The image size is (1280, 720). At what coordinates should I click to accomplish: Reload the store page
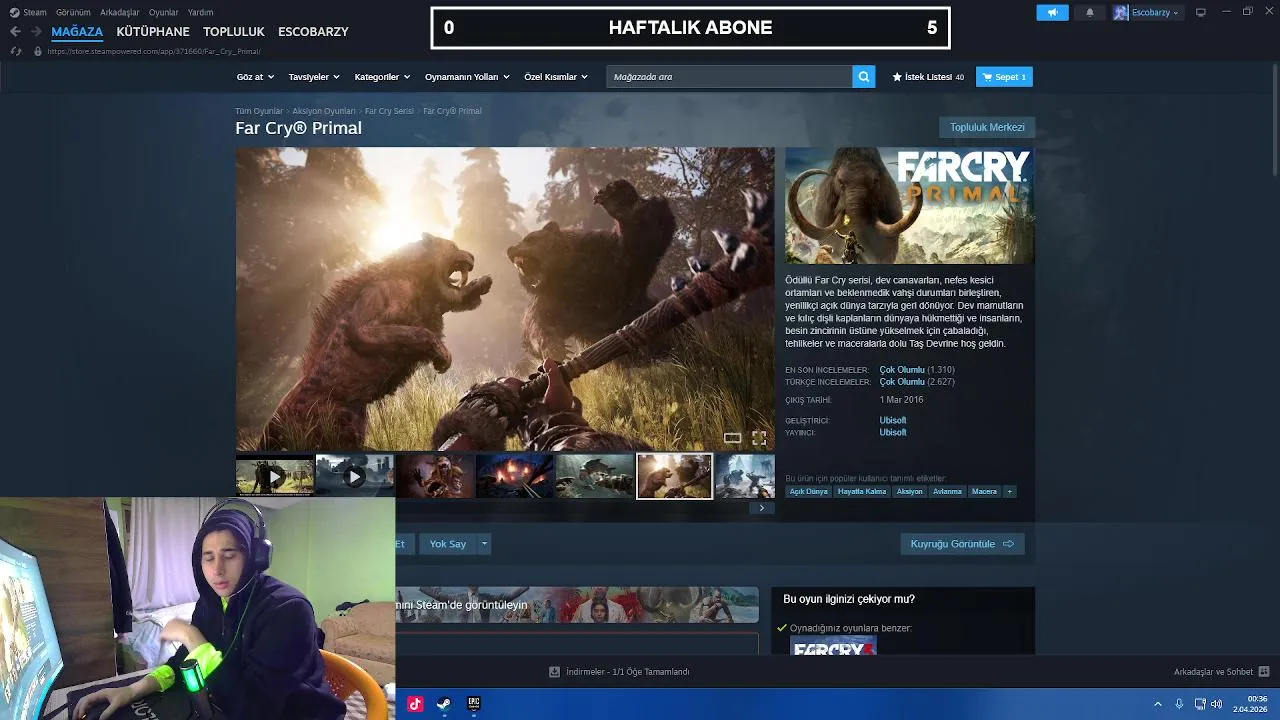[15, 51]
